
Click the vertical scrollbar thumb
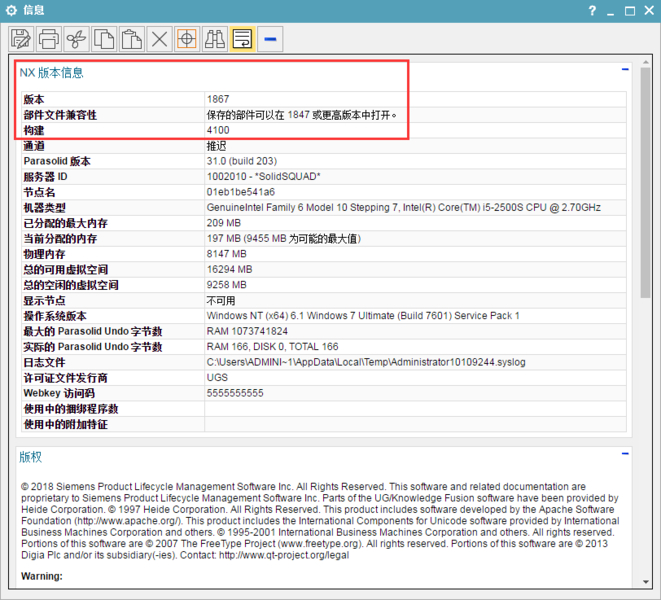(645, 183)
